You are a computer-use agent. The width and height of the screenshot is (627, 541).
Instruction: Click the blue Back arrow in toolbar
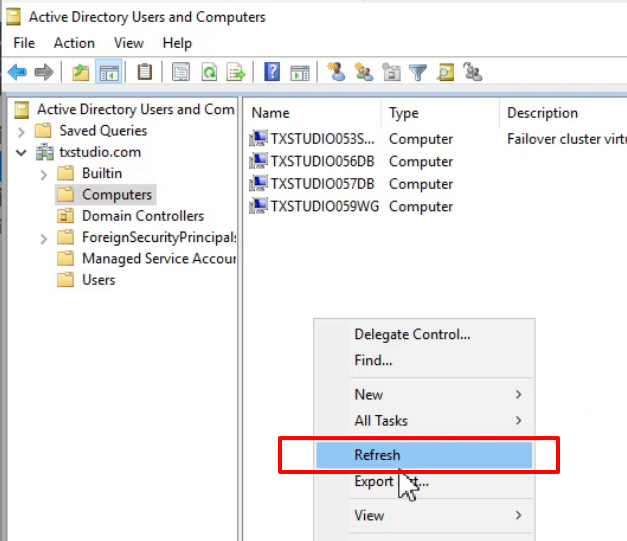click(x=17, y=72)
